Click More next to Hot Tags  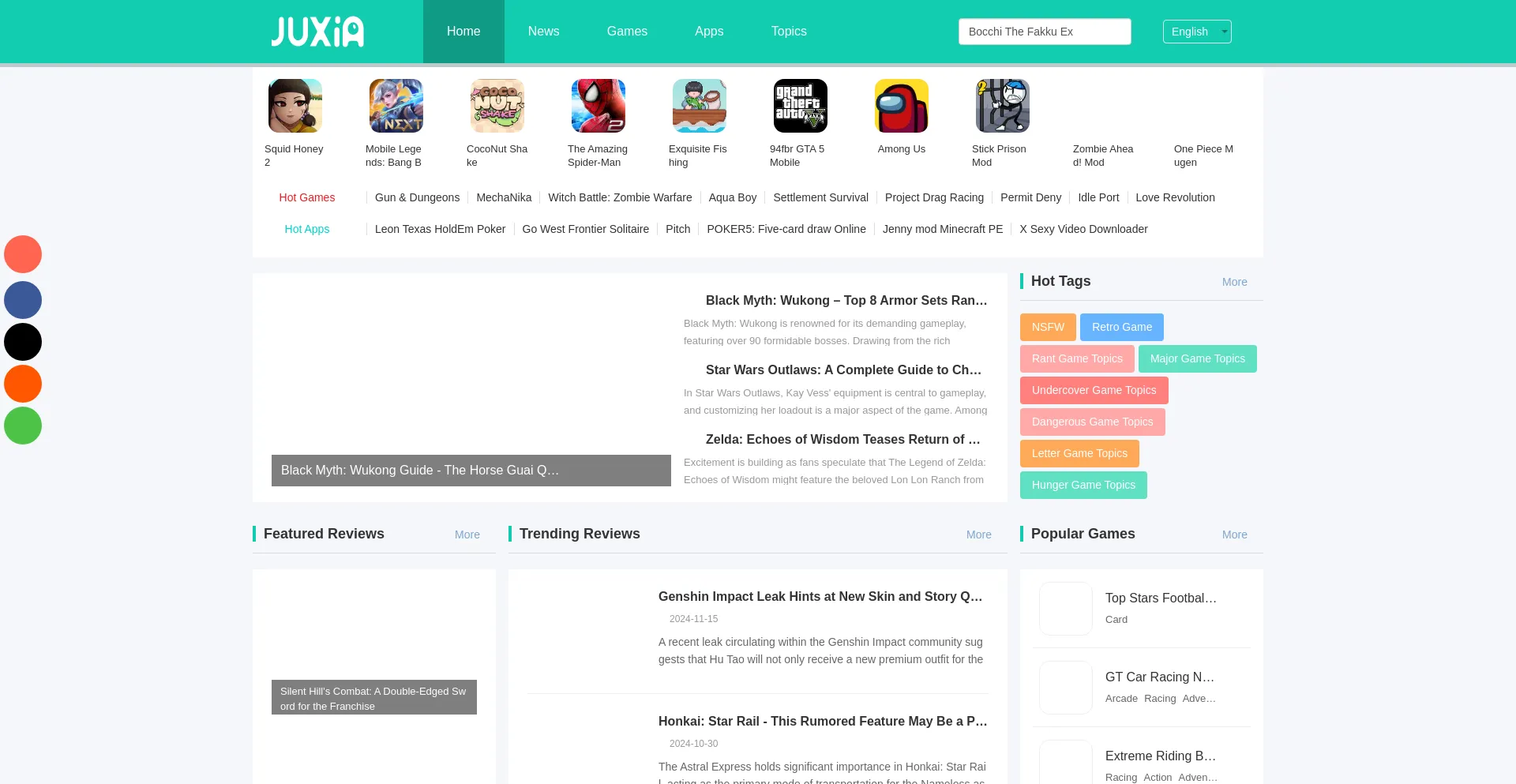pyautogui.click(x=1235, y=282)
